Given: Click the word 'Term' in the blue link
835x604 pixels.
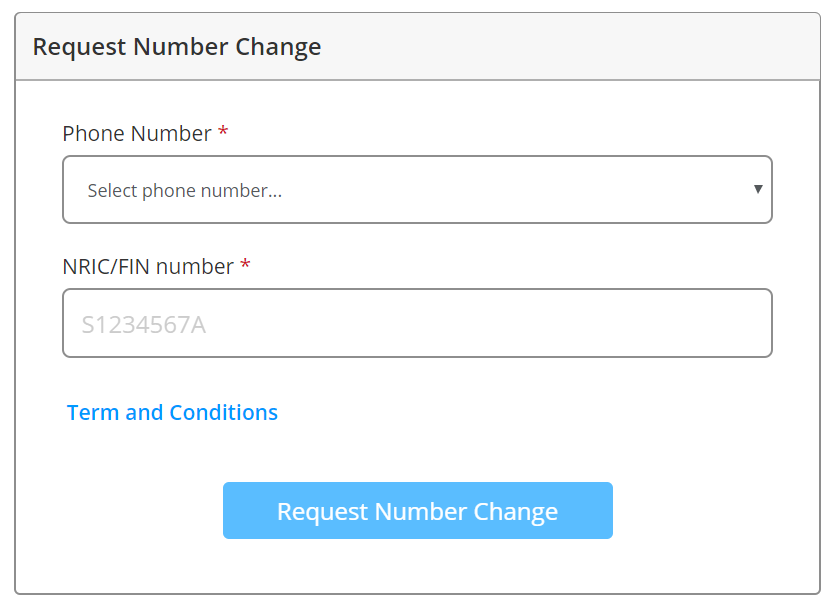Looking at the screenshot, I should pos(93,412).
